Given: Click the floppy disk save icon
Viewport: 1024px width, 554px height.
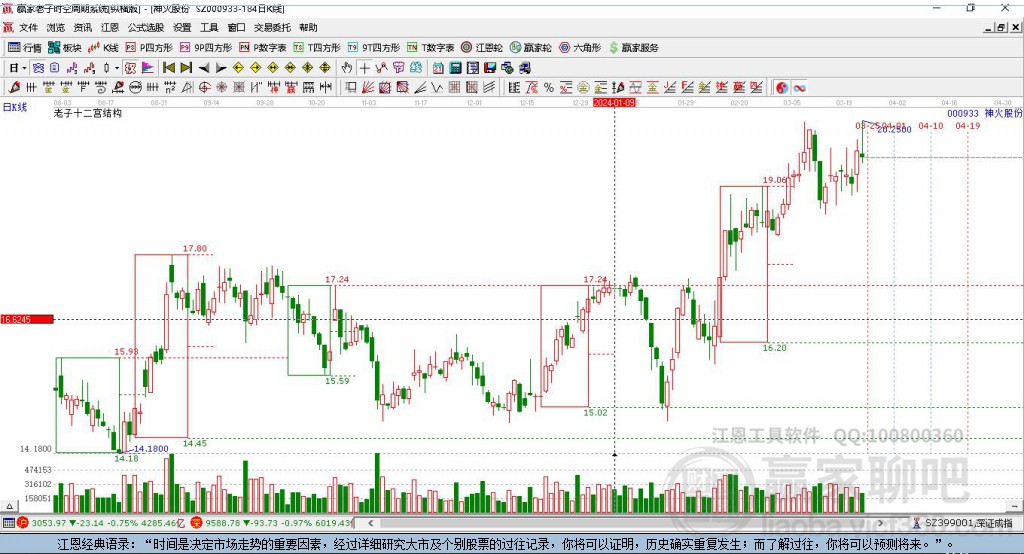Looking at the screenshot, I should [x=490, y=68].
